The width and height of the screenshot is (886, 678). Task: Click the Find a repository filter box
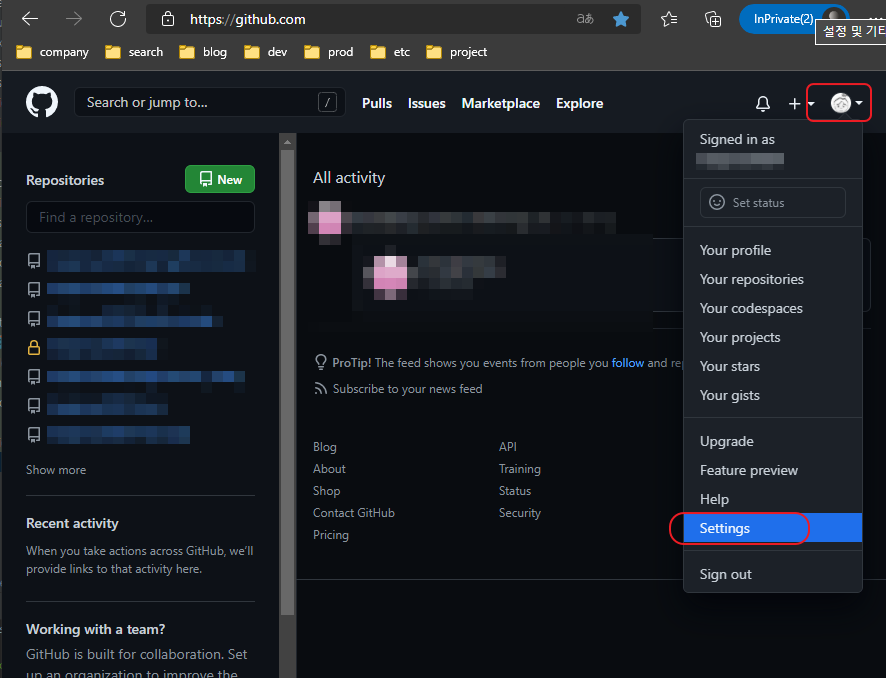[x=140, y=217]
